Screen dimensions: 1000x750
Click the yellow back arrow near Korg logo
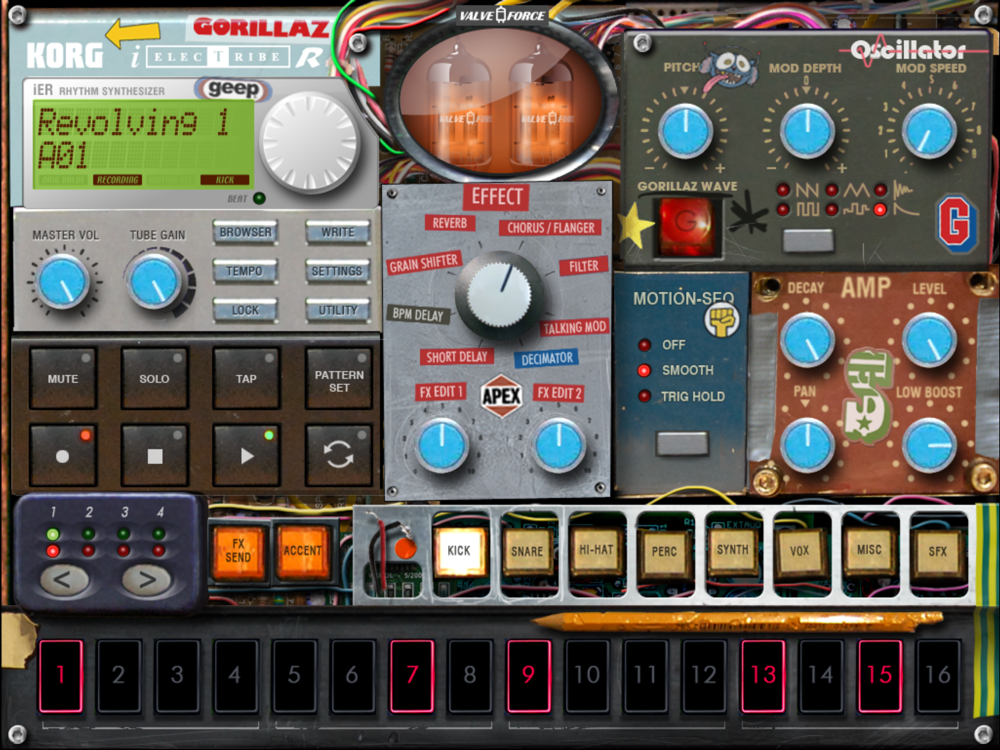[x=133, y=34]
